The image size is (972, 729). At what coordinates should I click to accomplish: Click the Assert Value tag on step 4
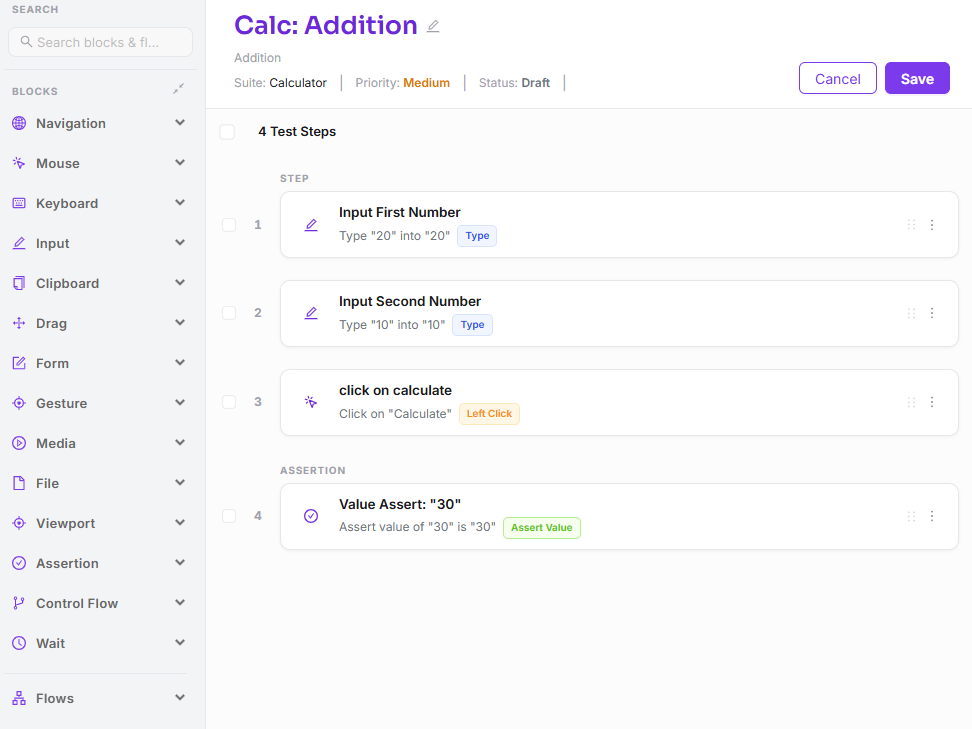click(x=542, y=528)
